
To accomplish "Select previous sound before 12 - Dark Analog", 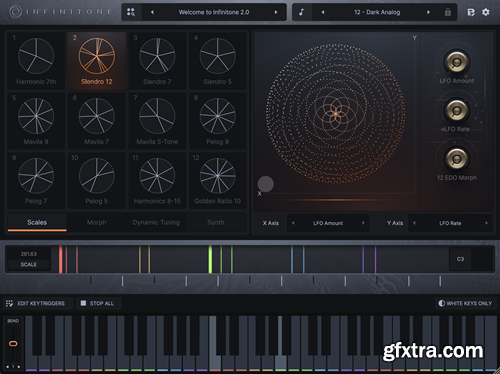I will pos(323,12).
